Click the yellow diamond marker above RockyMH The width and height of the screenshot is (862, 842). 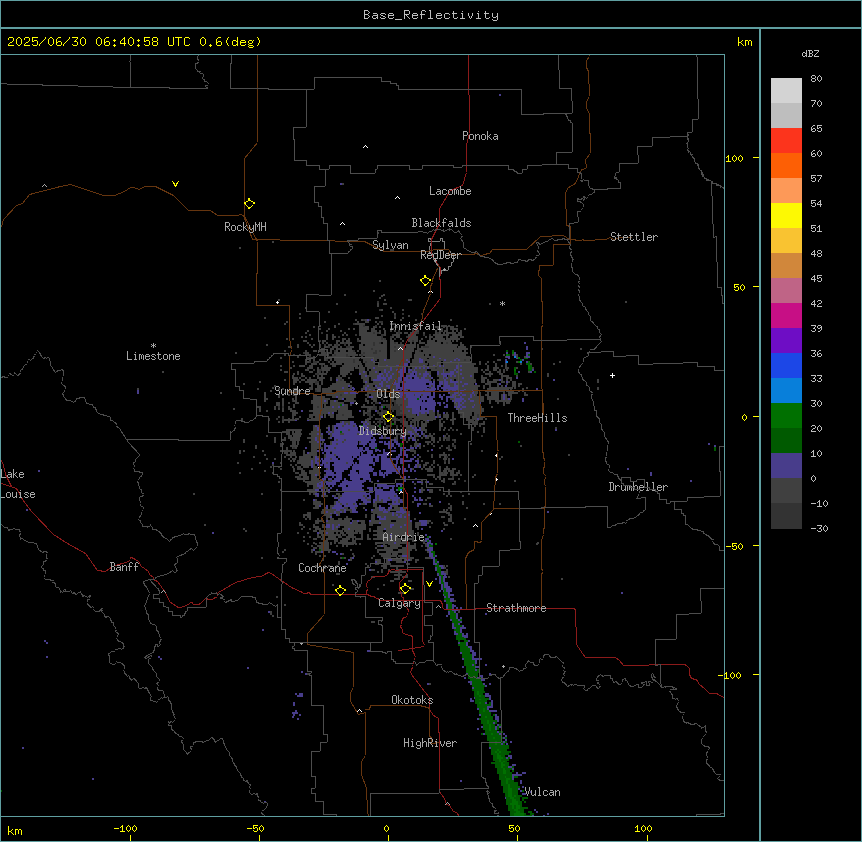point(249,204)
